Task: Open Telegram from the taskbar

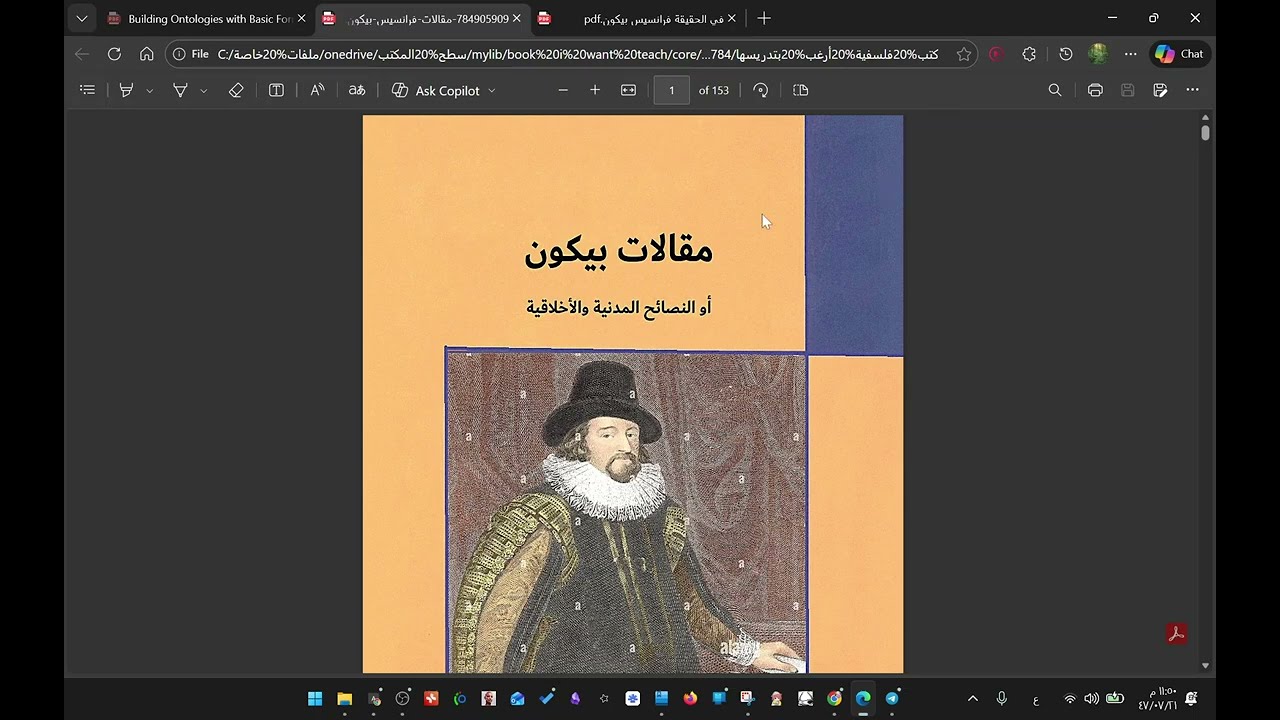Action: coord(892,698)
